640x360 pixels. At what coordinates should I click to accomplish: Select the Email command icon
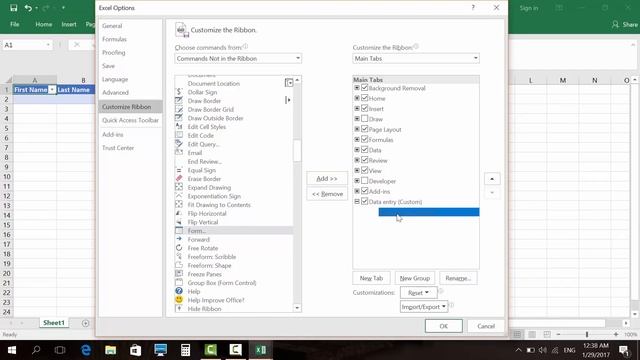tap(179, 153)
